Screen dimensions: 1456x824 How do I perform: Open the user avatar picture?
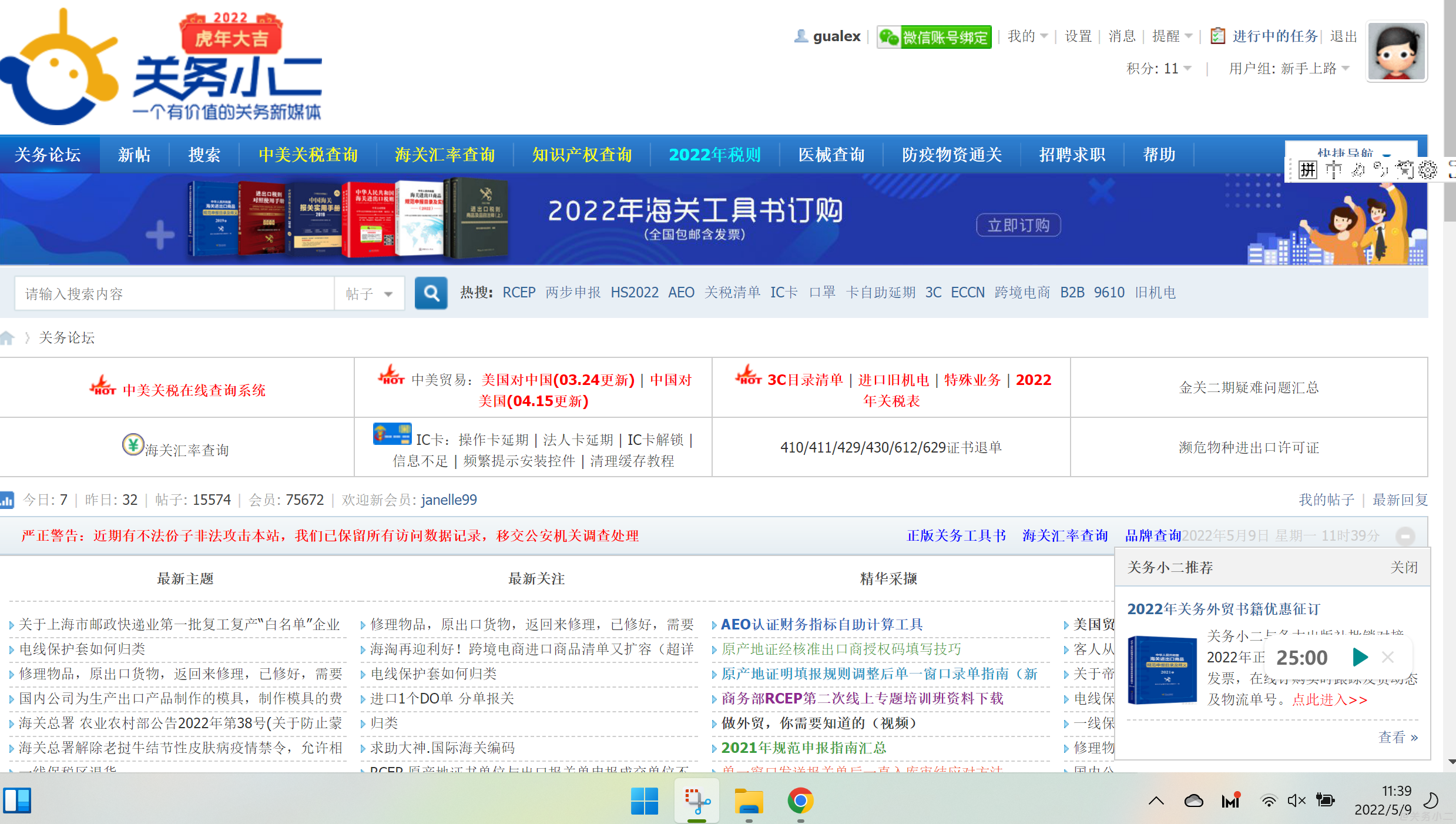point(1396,52)
